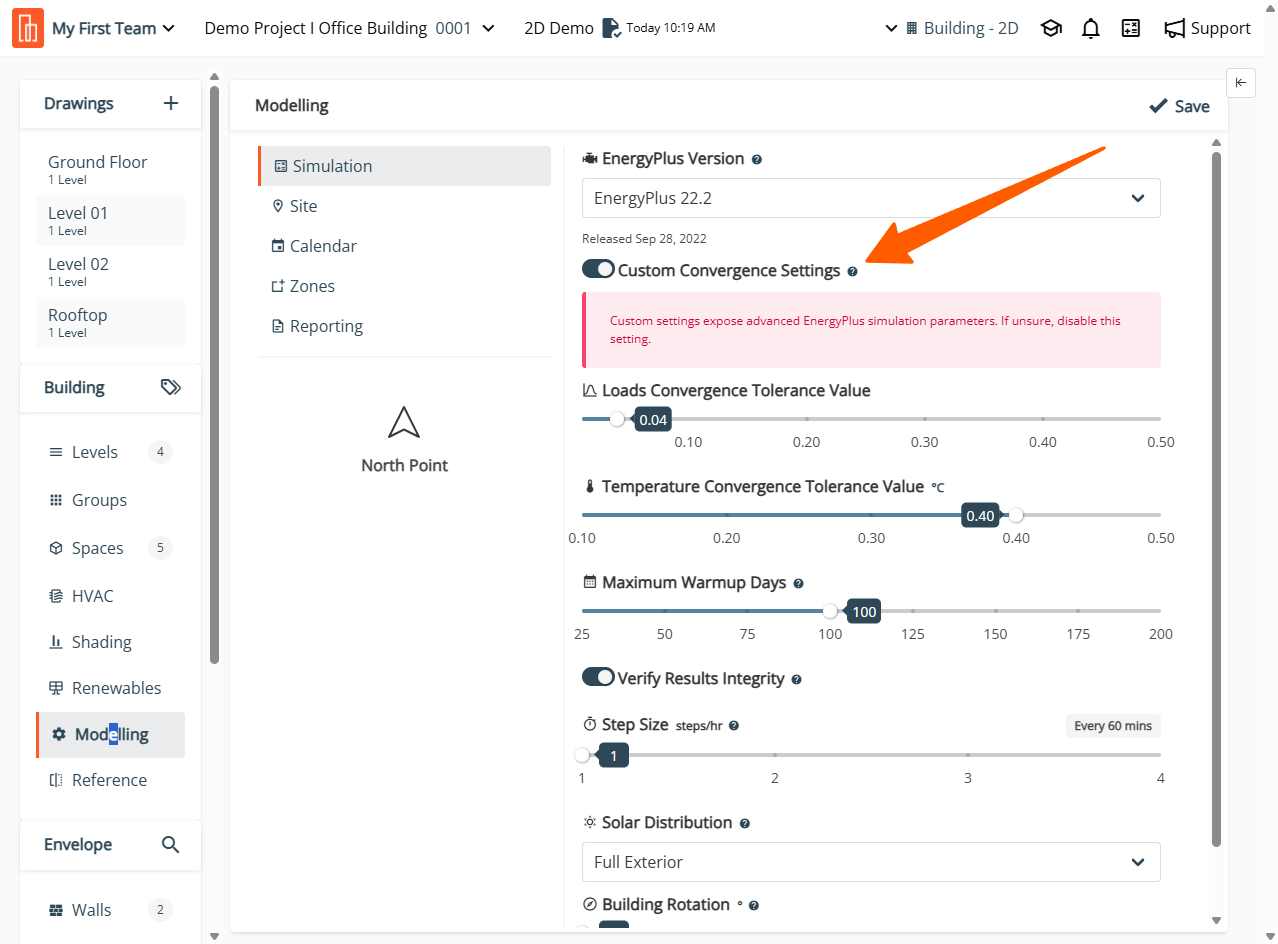Open the EnergyPlus Version dropdown
This screenshot has height=944, width=1278.
coord(870,198)
